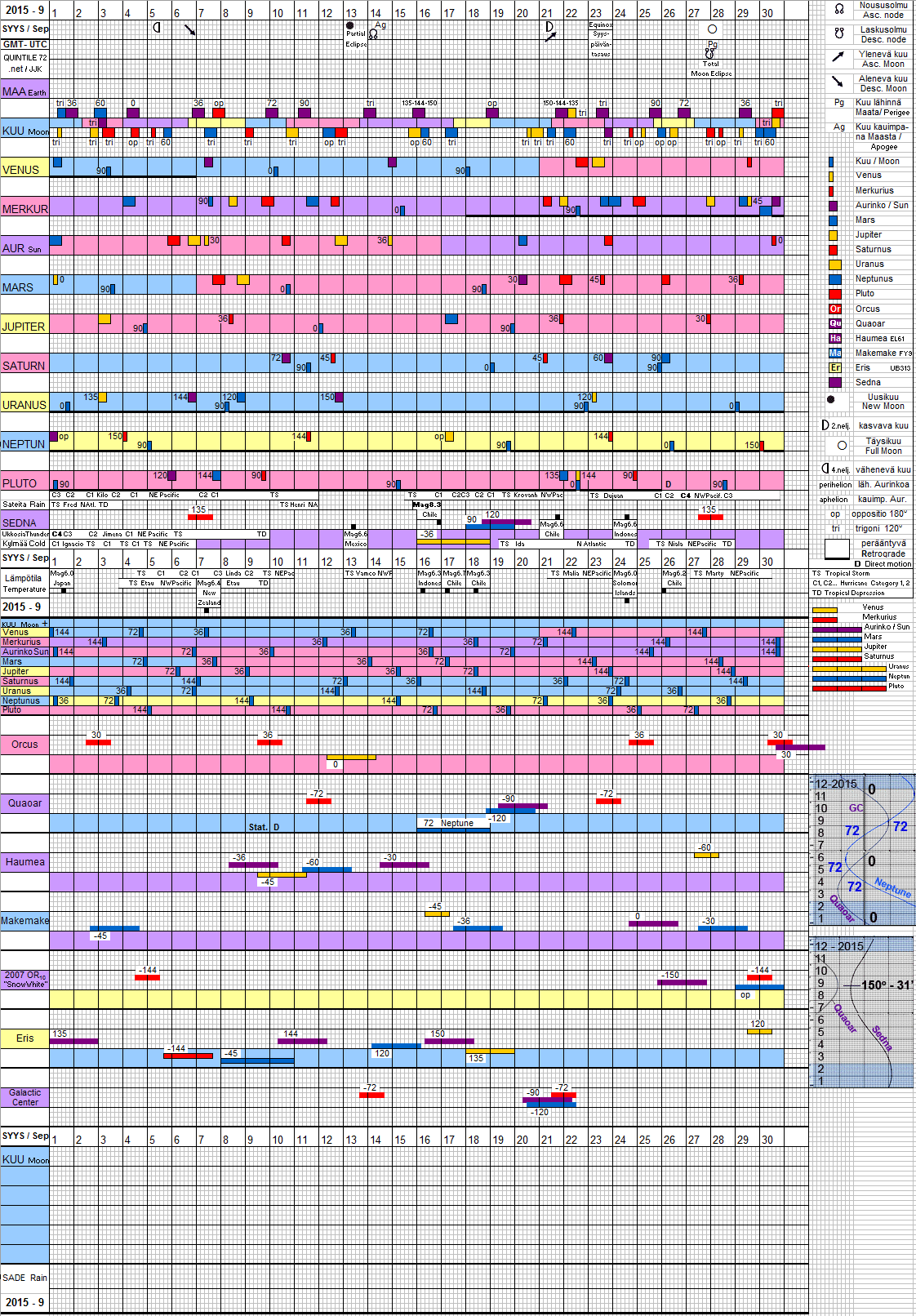Click the red Orcus 'Or' legend icon

834,309
